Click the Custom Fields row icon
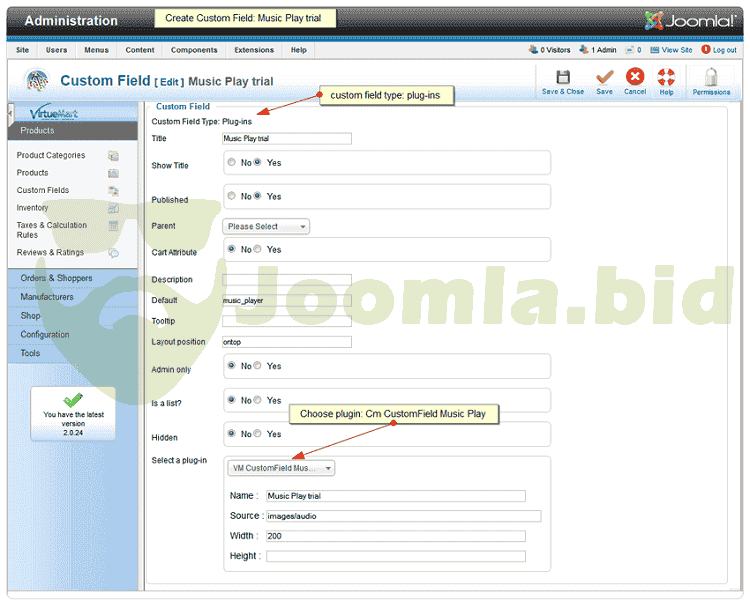This screenshot has height=601, width=750. click(113, 191)
